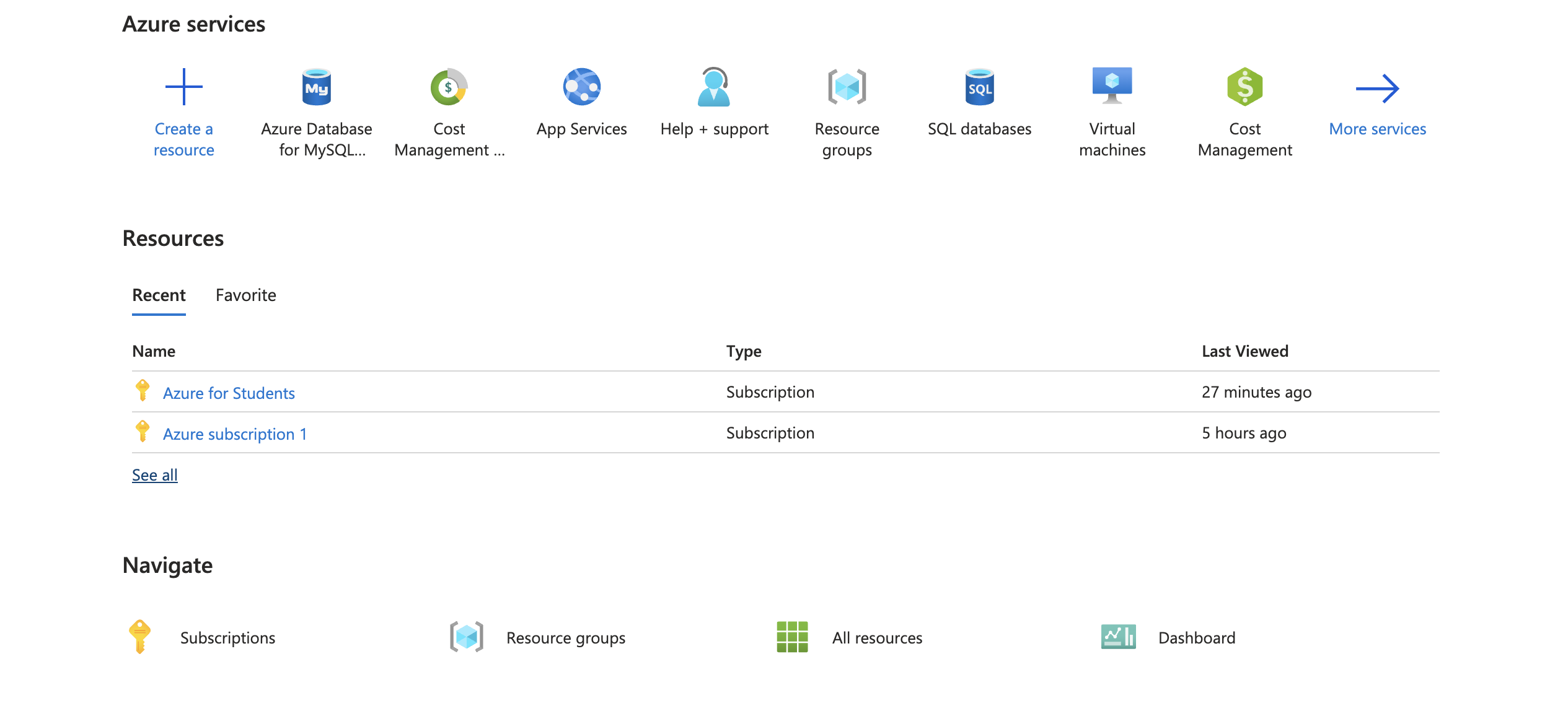Screen dimensions: 1568x711
Task: Click the All resources green grid icon
Action: point(792,637)
